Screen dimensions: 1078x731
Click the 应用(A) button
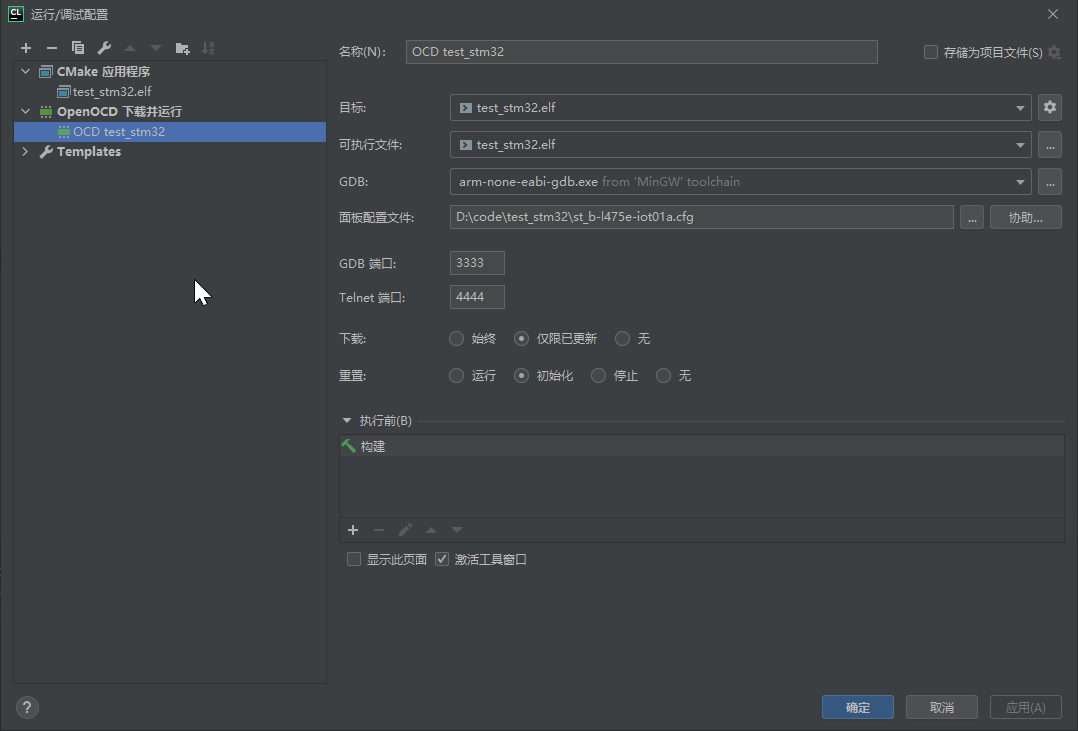pyautogui.click(x=1025, y=707)
